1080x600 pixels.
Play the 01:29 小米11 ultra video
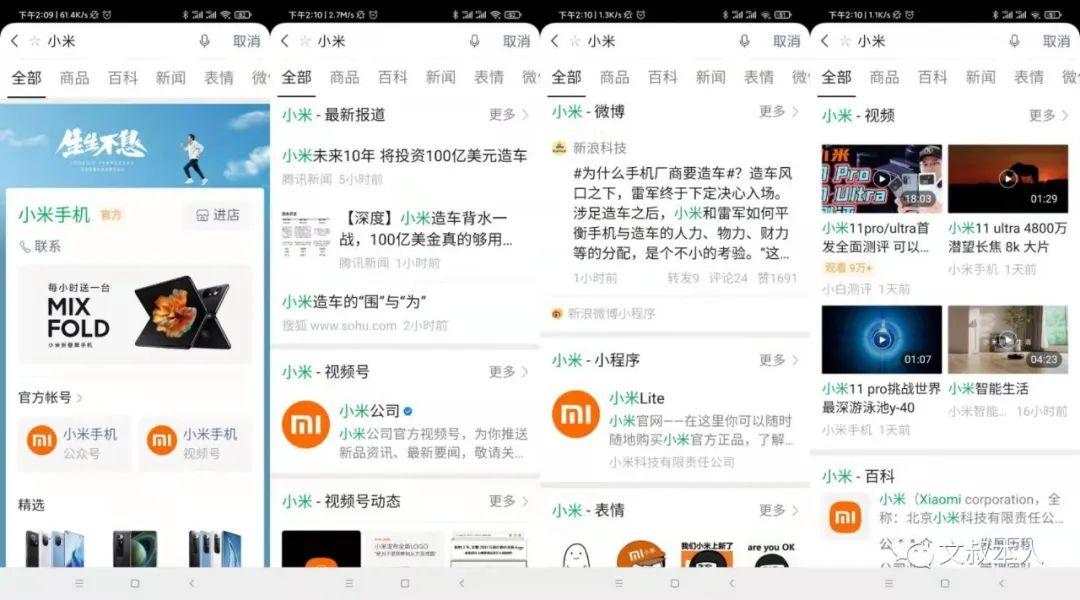pyautogui.click(x=1008, y=178)
